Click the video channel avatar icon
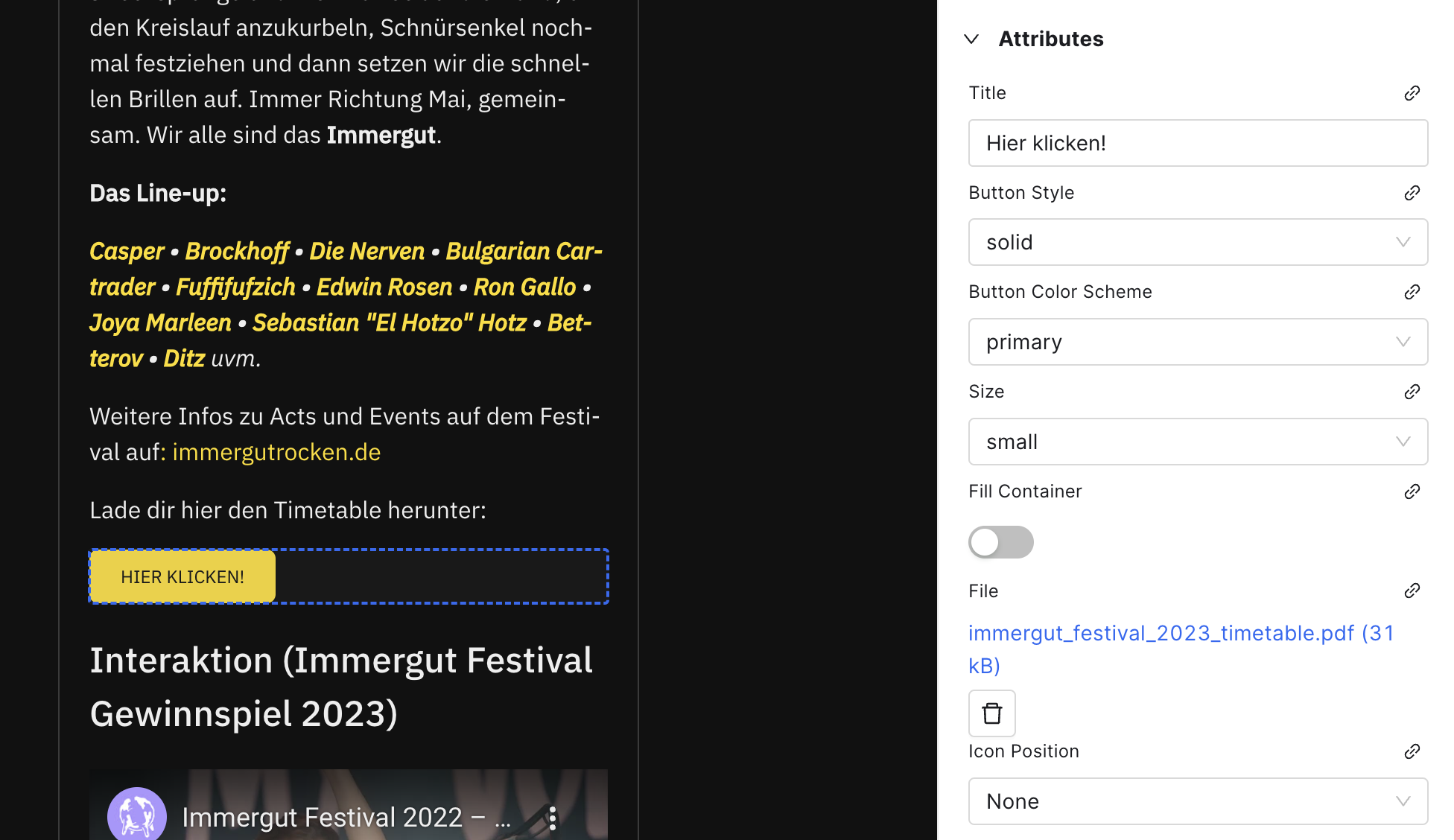 137,815
